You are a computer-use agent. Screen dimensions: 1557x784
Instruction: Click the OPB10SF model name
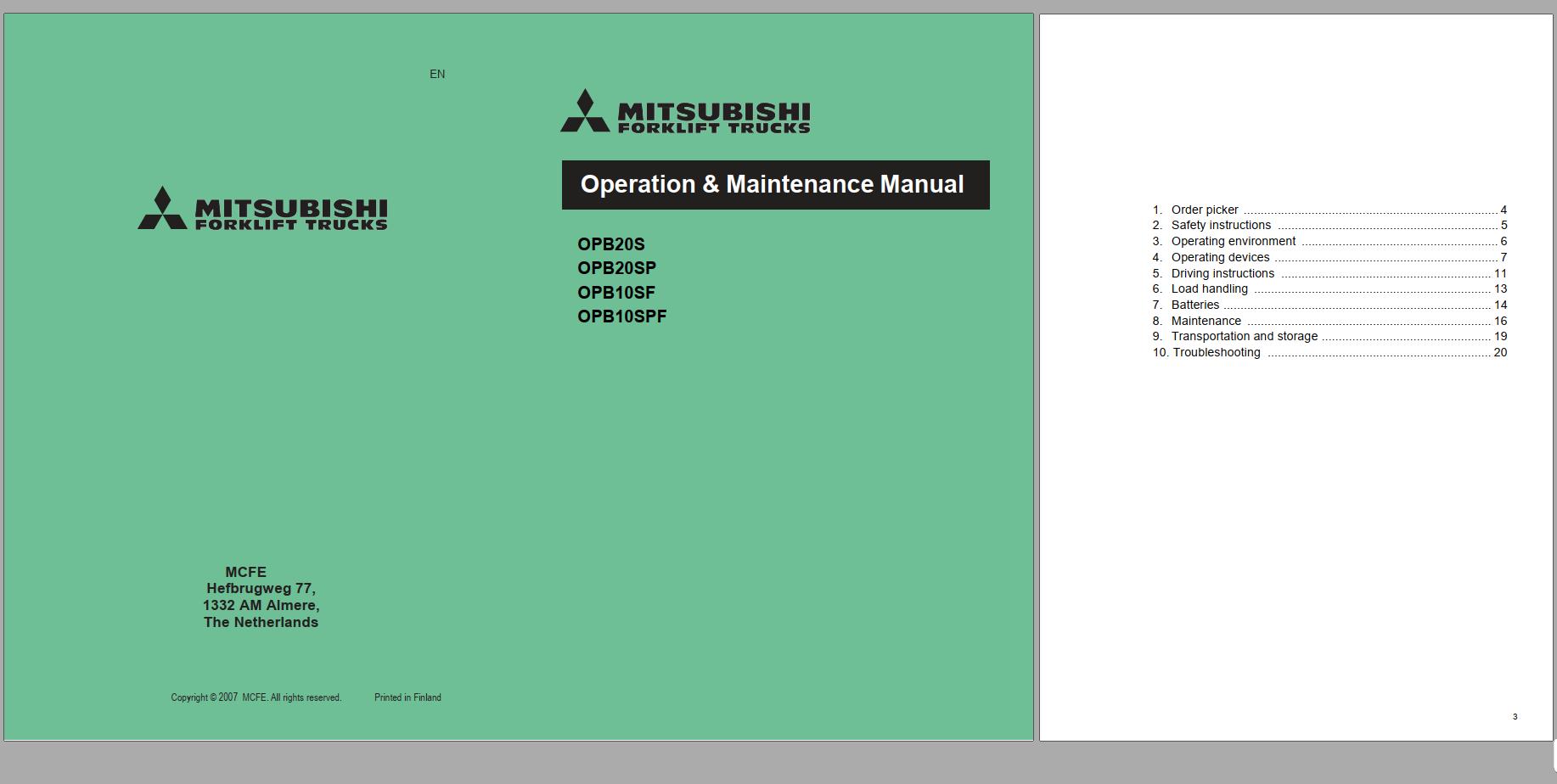pyautogui.click(x=616, y=293)
